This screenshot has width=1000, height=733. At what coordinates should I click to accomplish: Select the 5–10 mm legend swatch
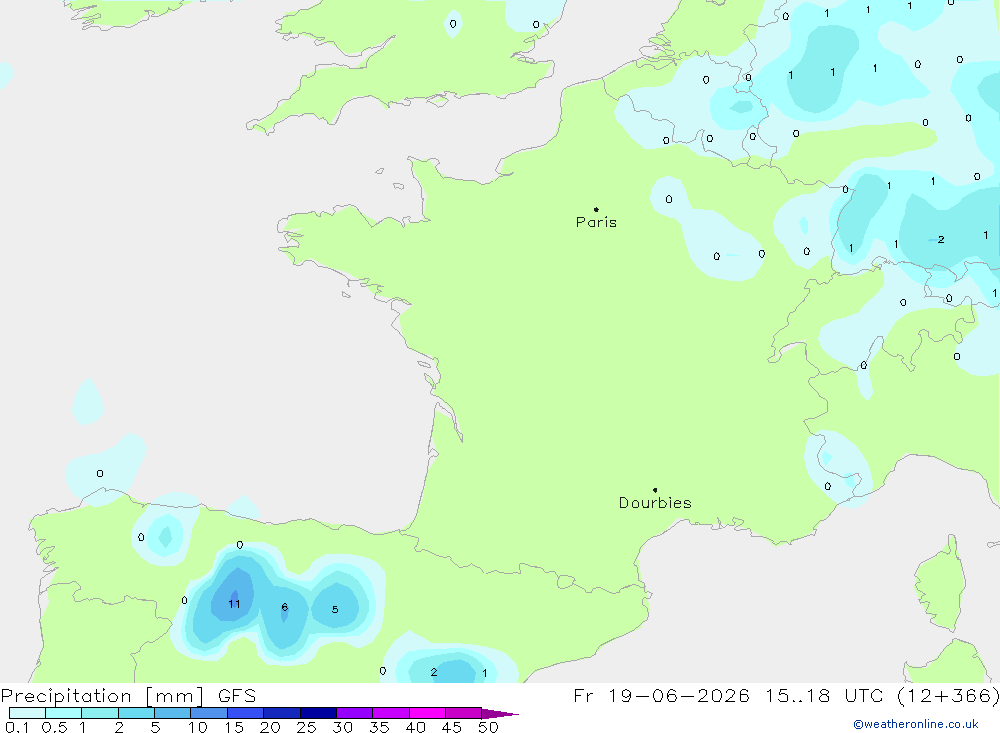pyautogui.click(x=172, y=713)
